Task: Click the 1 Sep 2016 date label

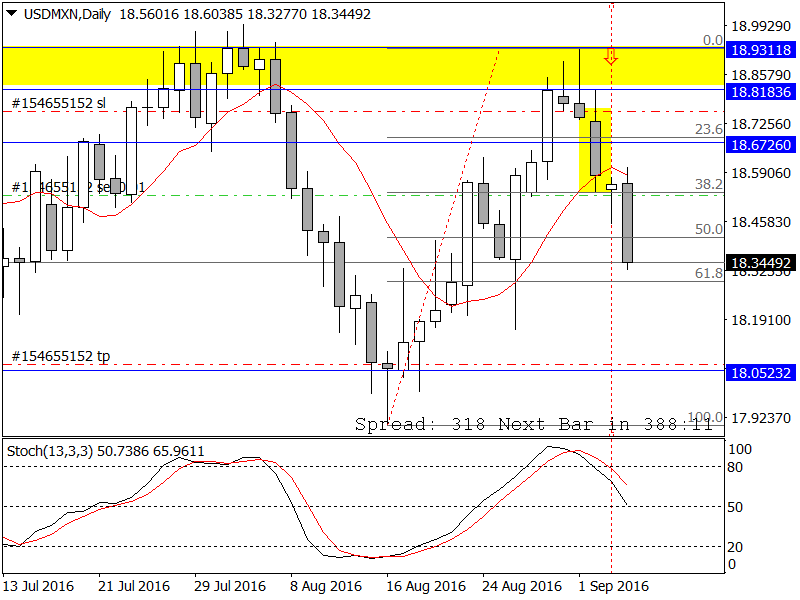Action: point(613,586)
